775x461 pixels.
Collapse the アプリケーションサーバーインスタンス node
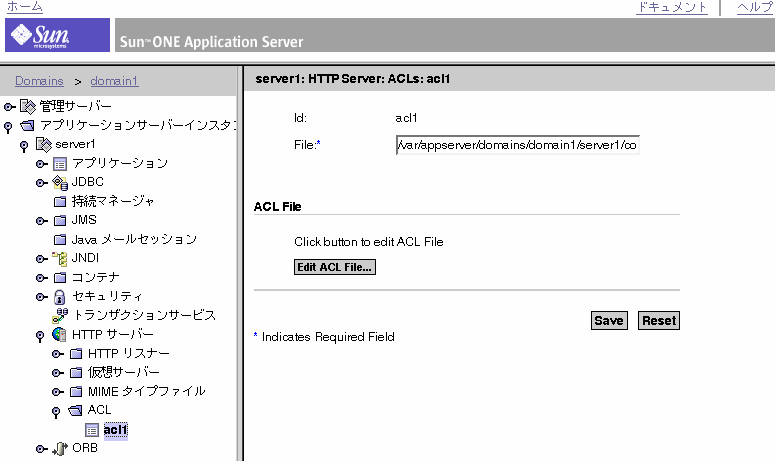click(8, 127)
